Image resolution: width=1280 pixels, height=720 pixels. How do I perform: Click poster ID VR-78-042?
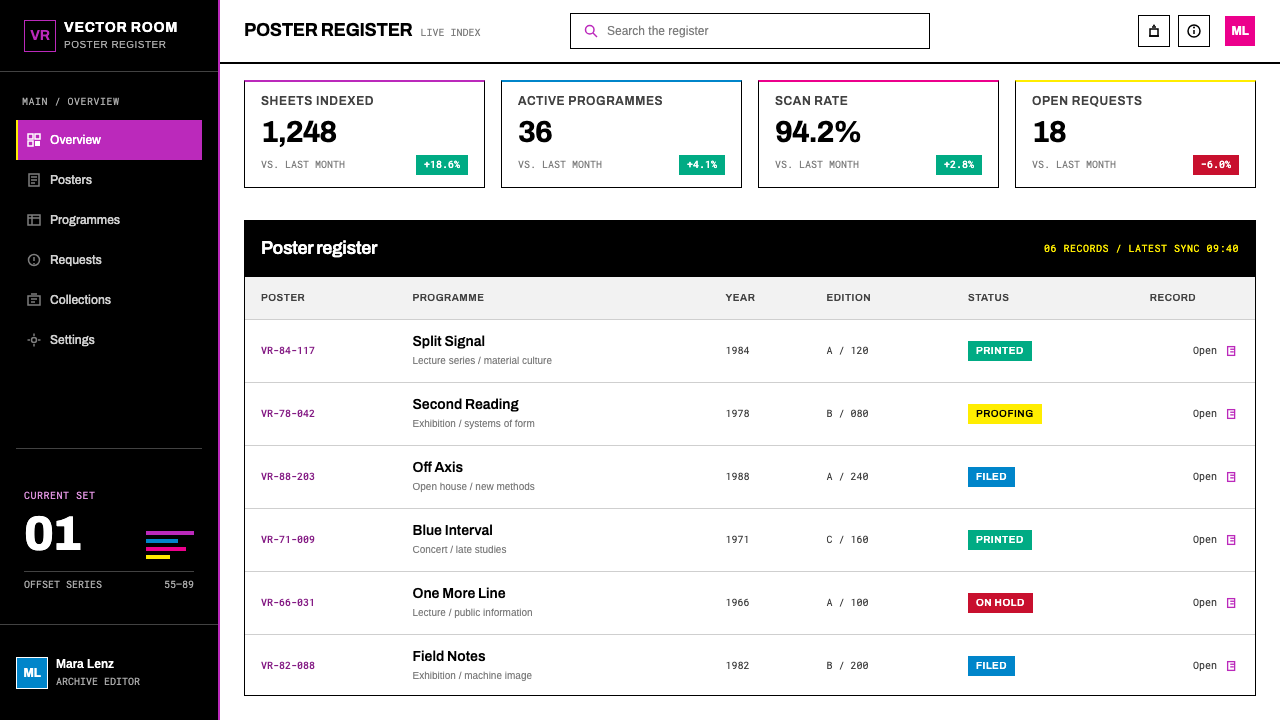288,414
